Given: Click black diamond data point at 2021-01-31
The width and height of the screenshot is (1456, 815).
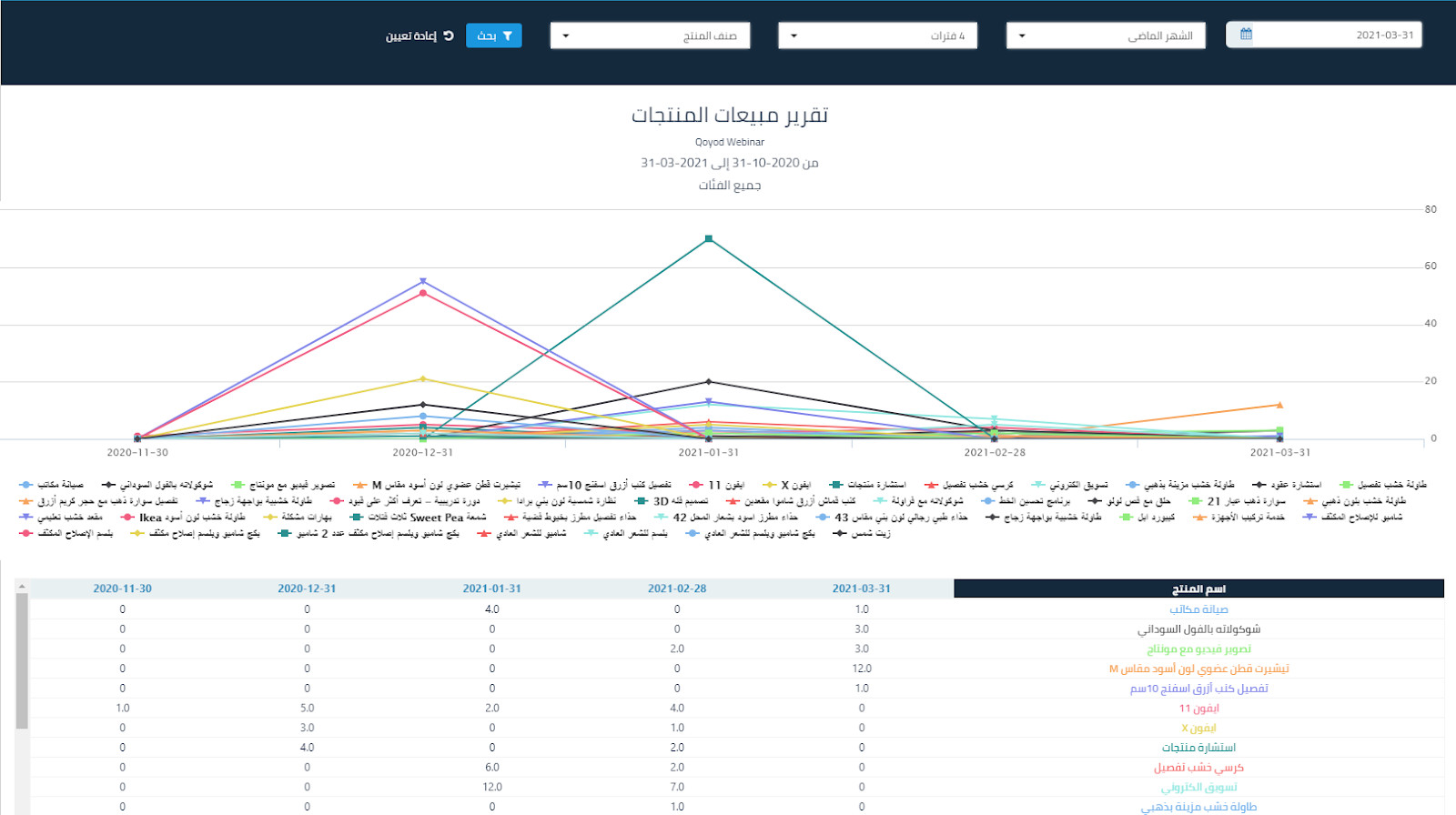Looking at the screenshot, I should (709, 382).
